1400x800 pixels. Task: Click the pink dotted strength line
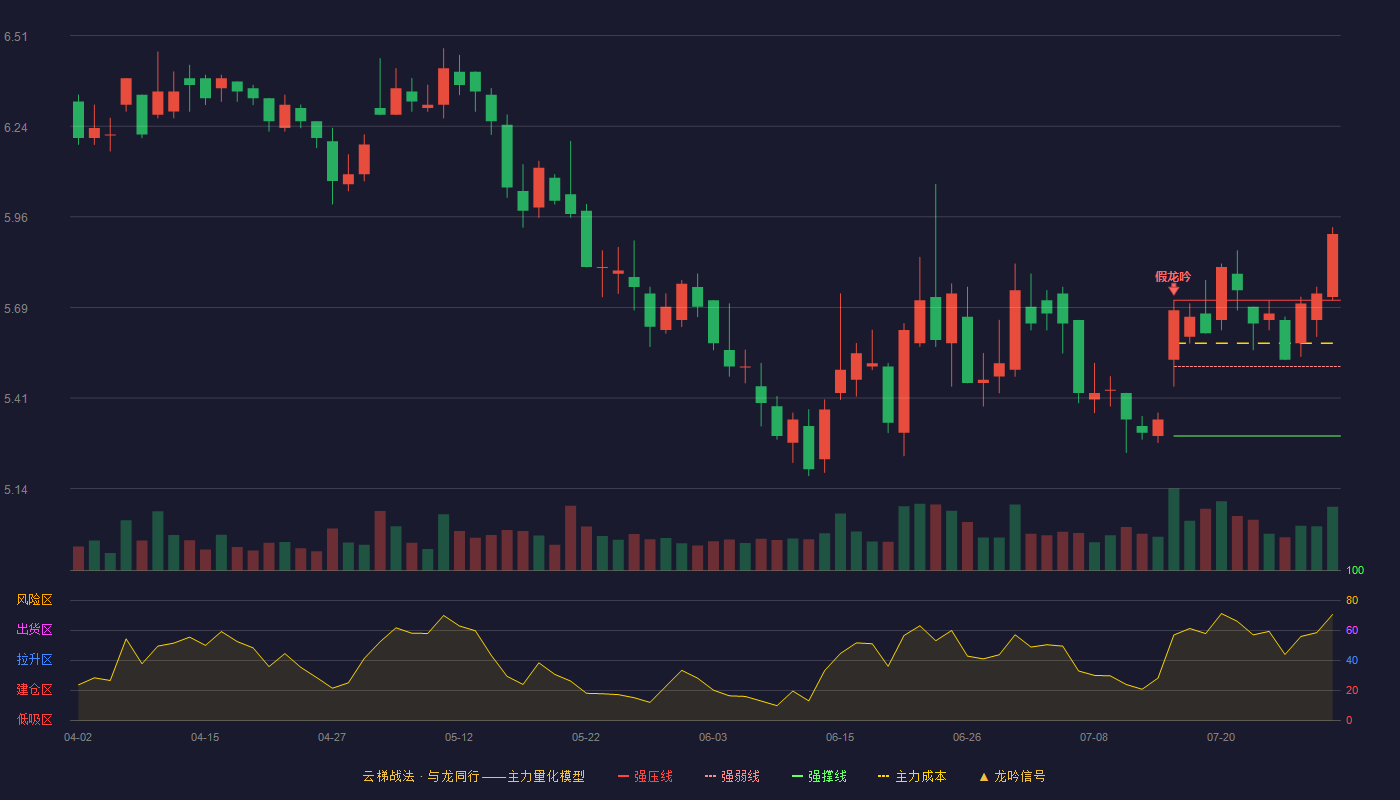coord(1257,367)
